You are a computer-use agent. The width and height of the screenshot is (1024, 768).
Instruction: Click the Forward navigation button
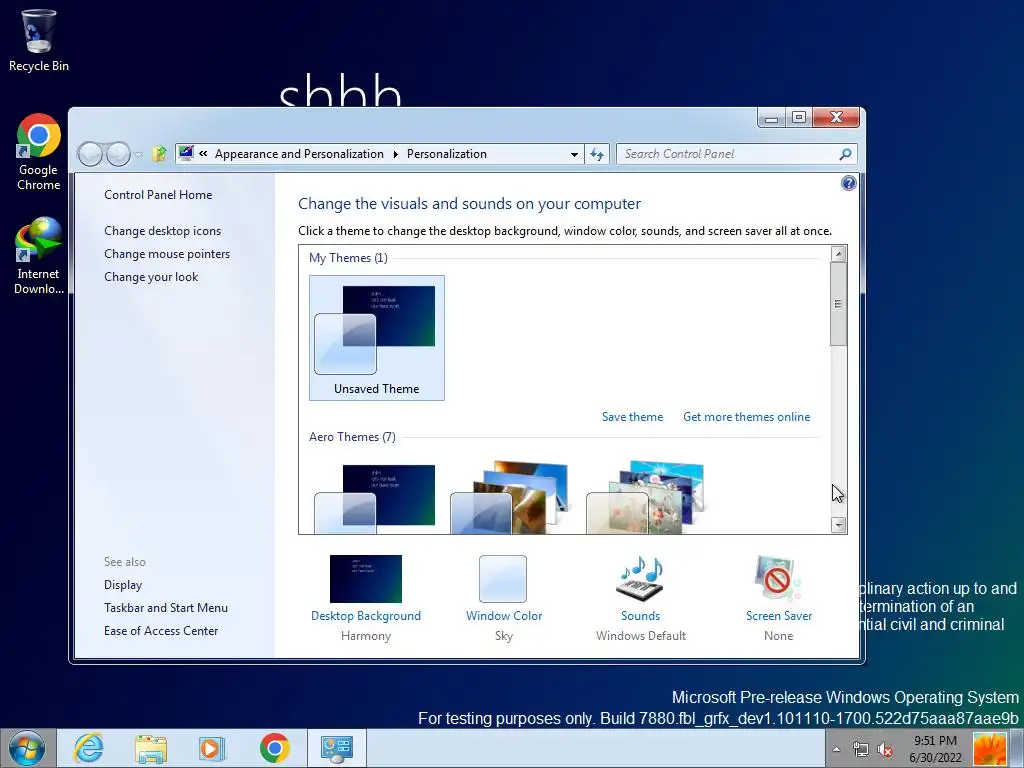click(x=118, y=154)
